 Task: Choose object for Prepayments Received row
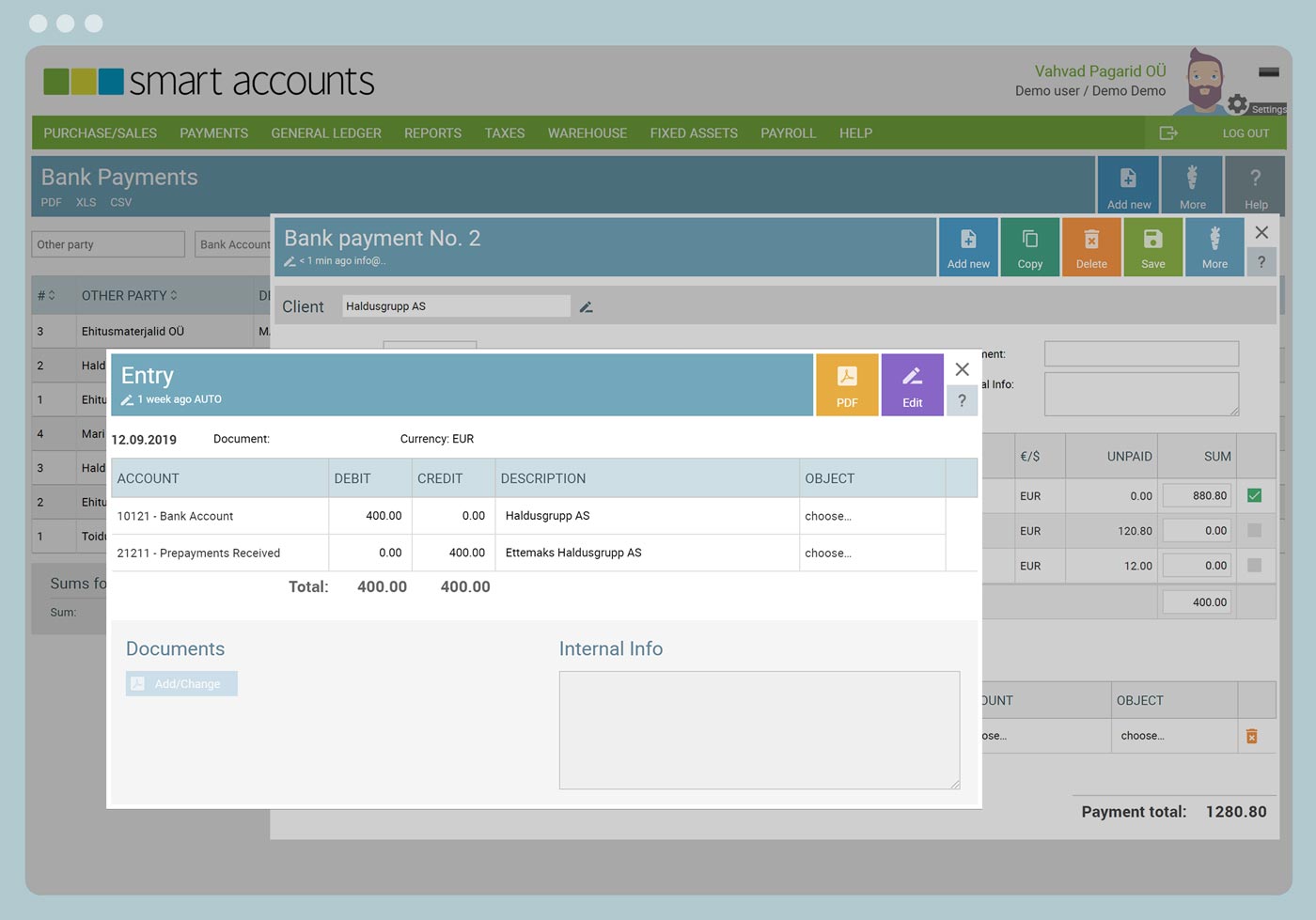[828, 553]
